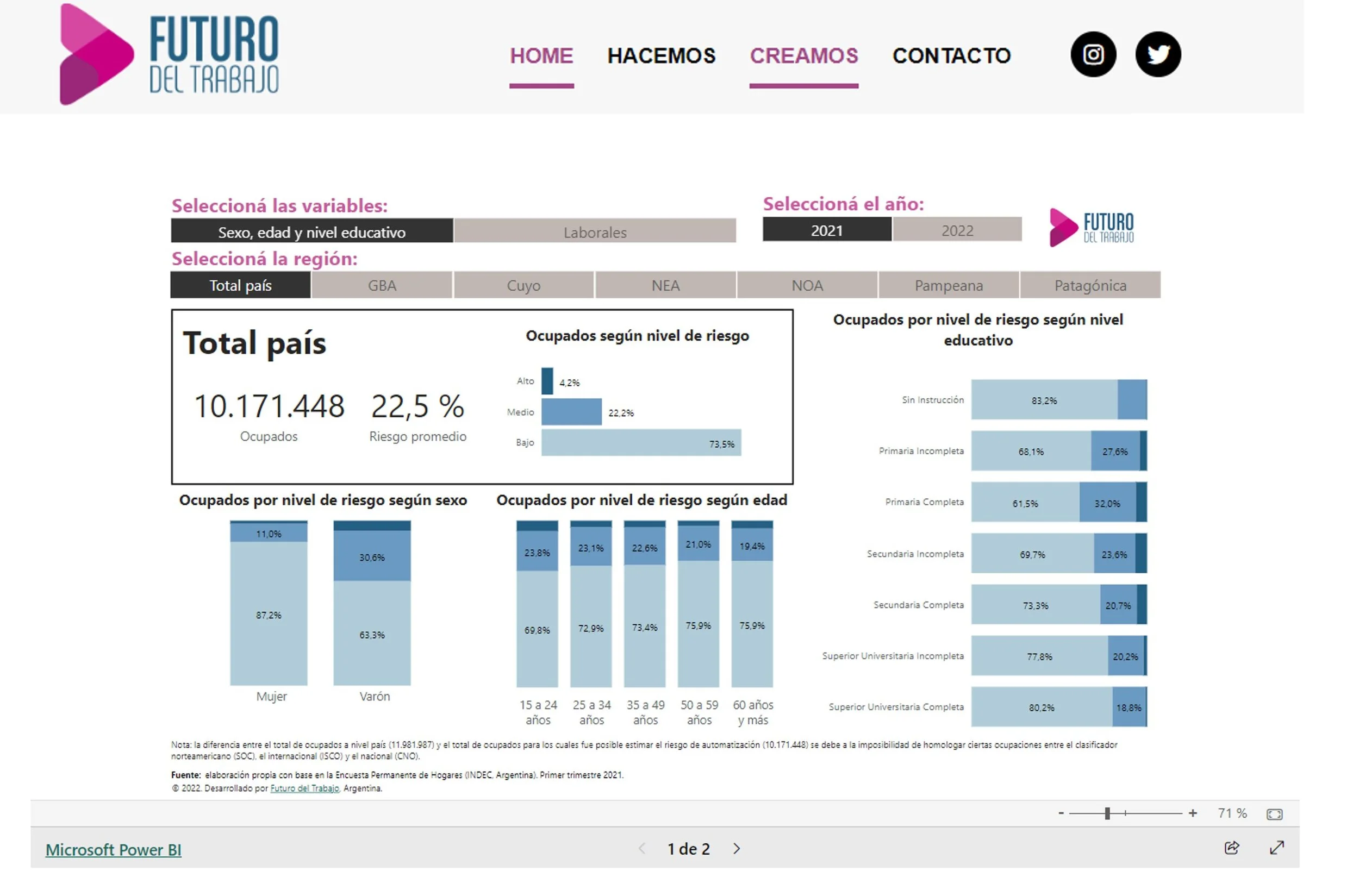The width and height of the screenshot is (1359, 896).
Task: Navigate to the CONTACTO page
Action: coord(951,56)
